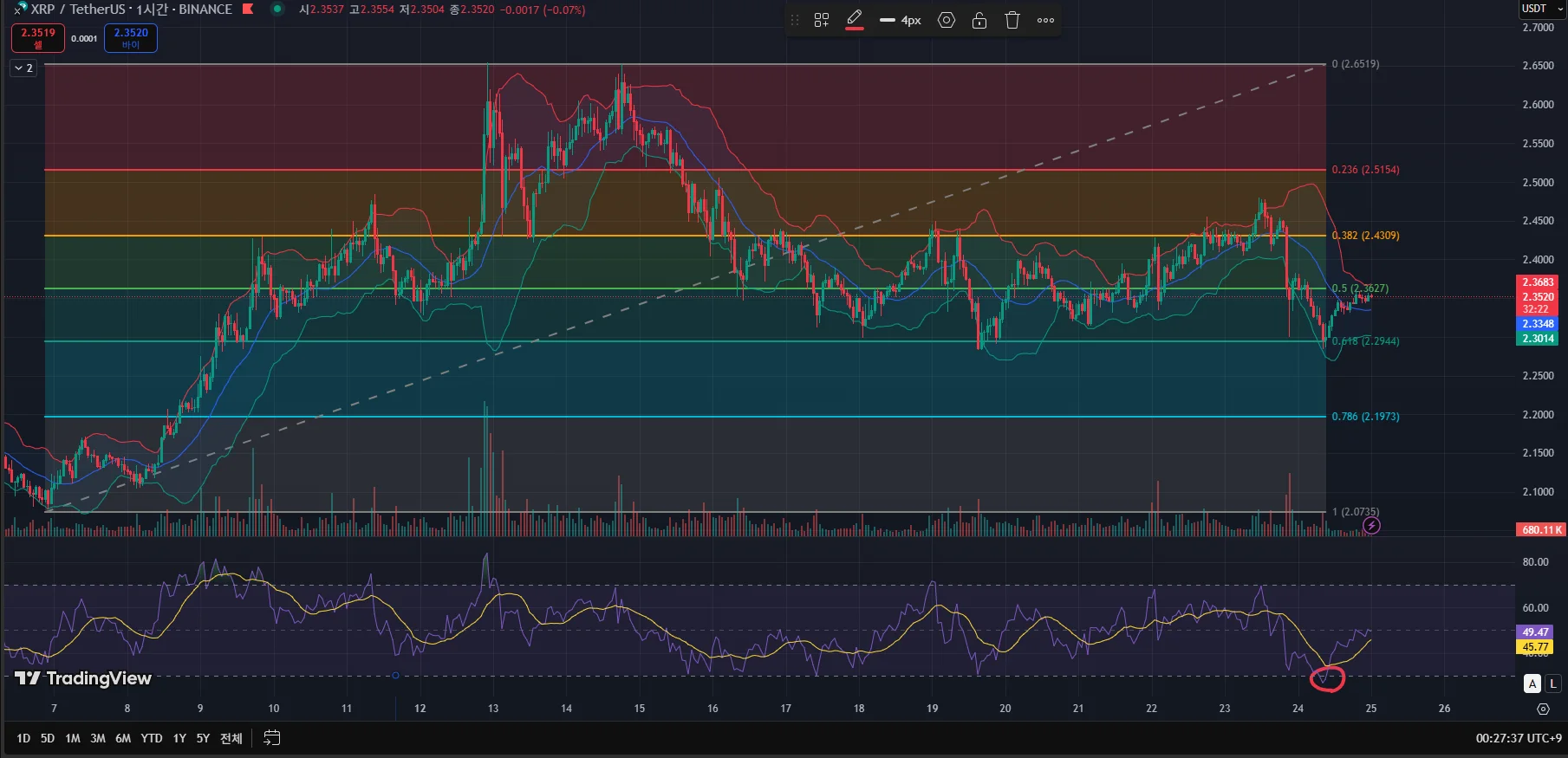Click date 13 on the time axis
Viewport: 1568px width, 758px height.
click(x=493, y=709)
